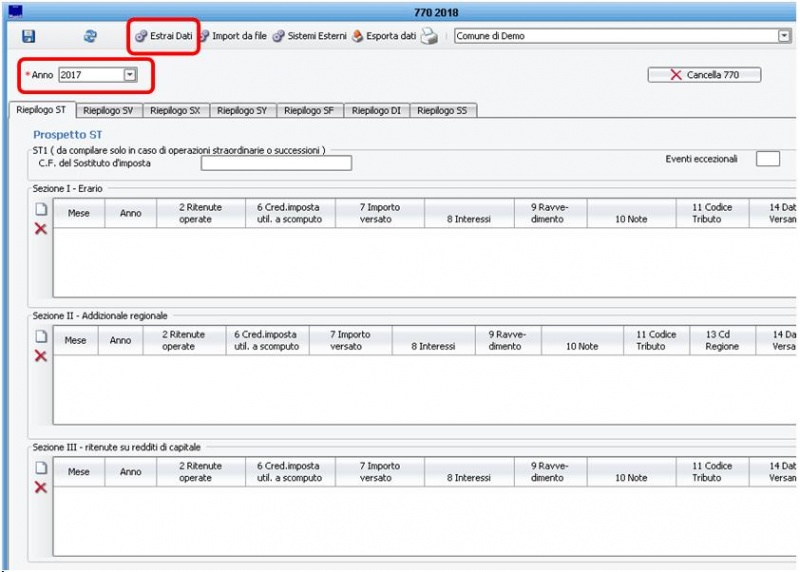The image size is (800, 572).
Task: Open the Riepilogo DI tab
Action: (376, 111)
